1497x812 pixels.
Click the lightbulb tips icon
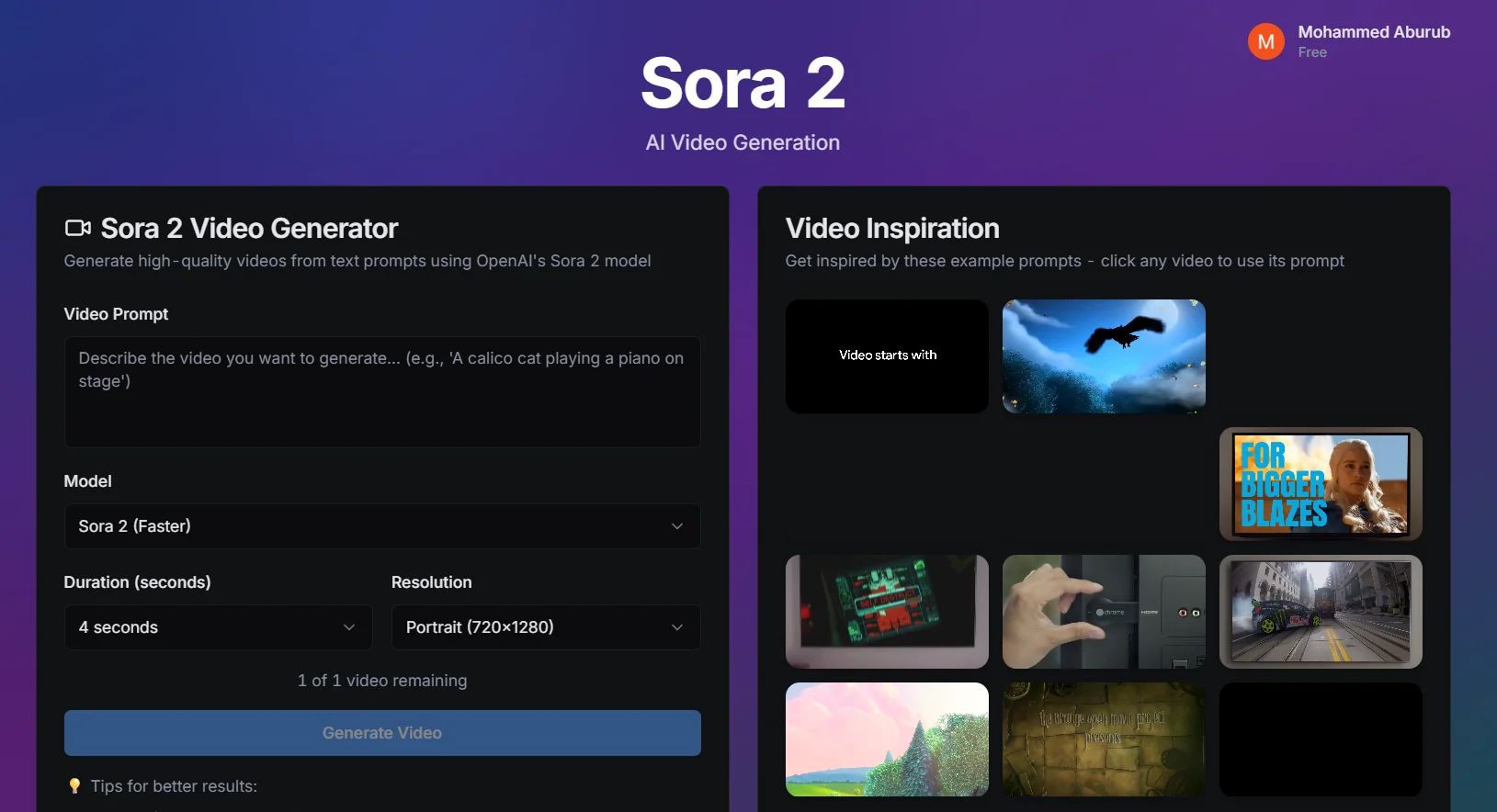74,786
